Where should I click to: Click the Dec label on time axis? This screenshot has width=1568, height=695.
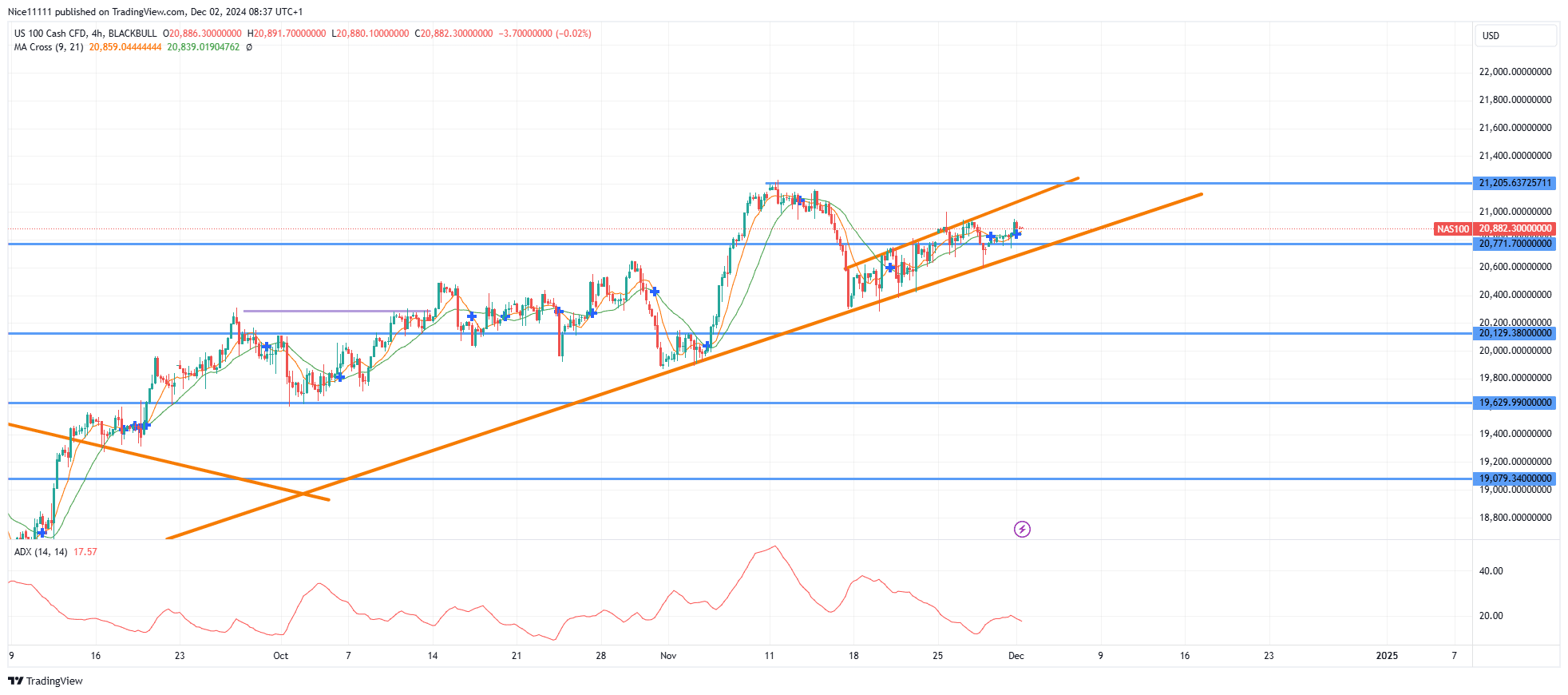pos(1016,656)
